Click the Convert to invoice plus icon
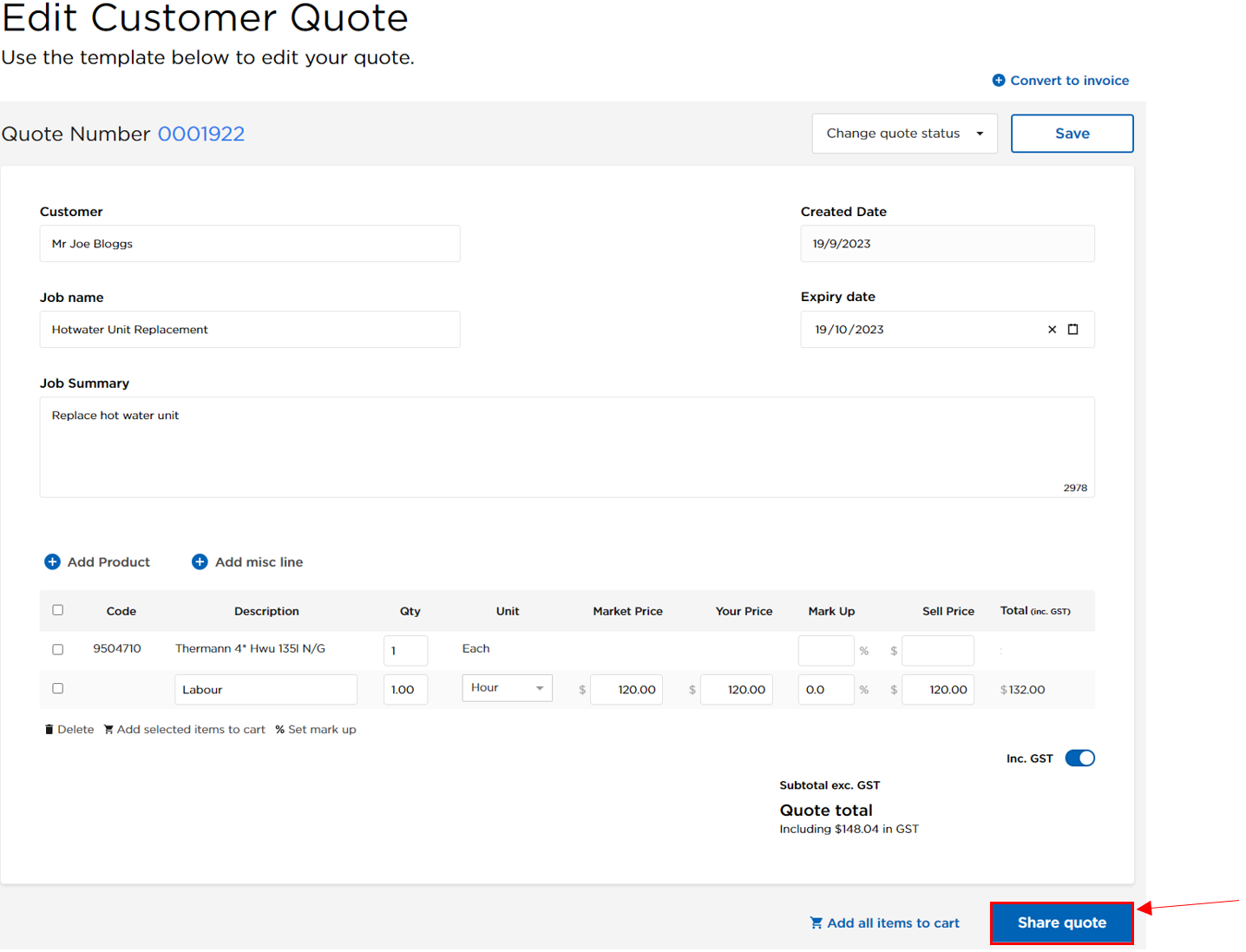The image size is (1246, 952). coord(998,81)
